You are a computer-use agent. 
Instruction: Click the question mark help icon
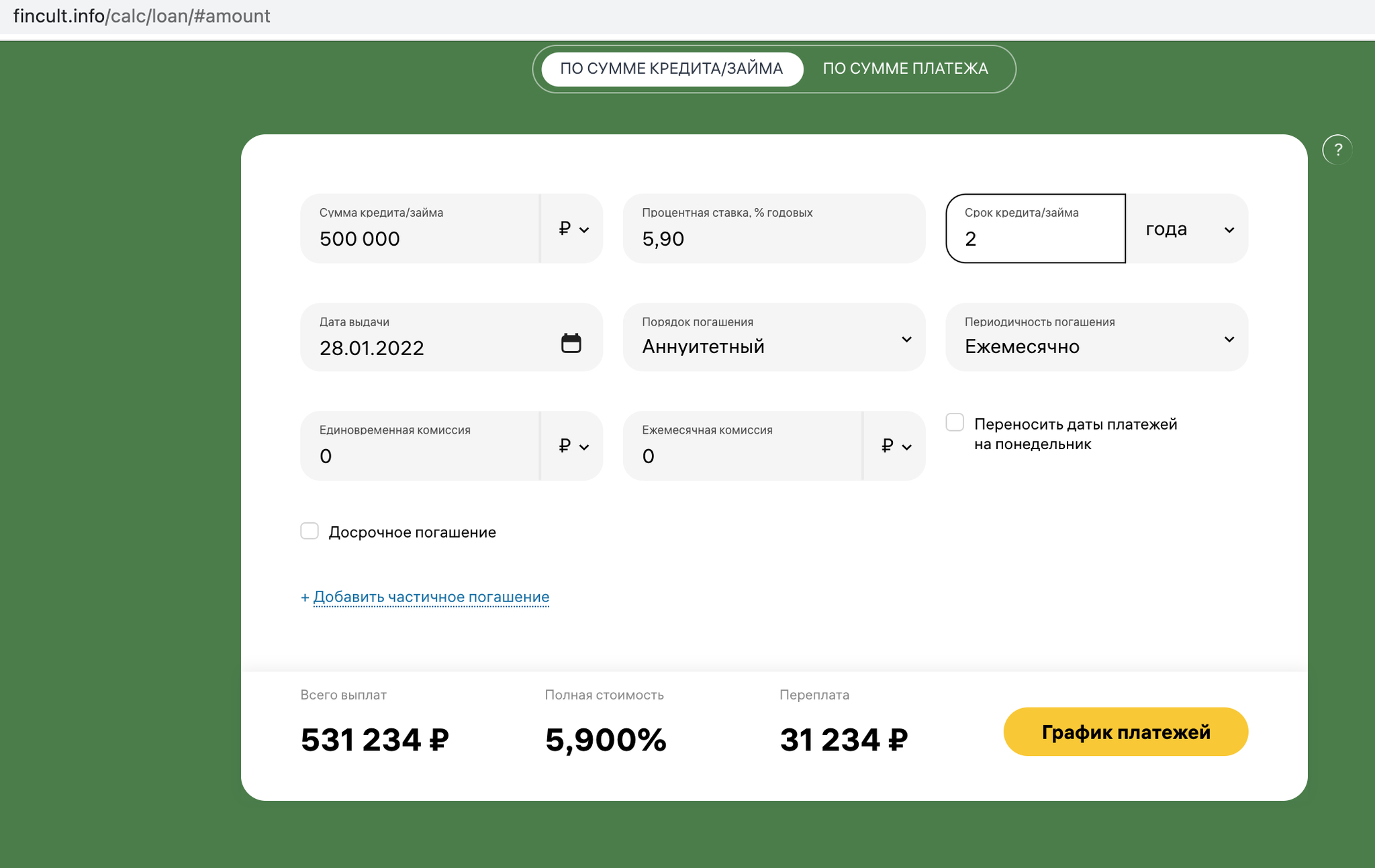1337,150
